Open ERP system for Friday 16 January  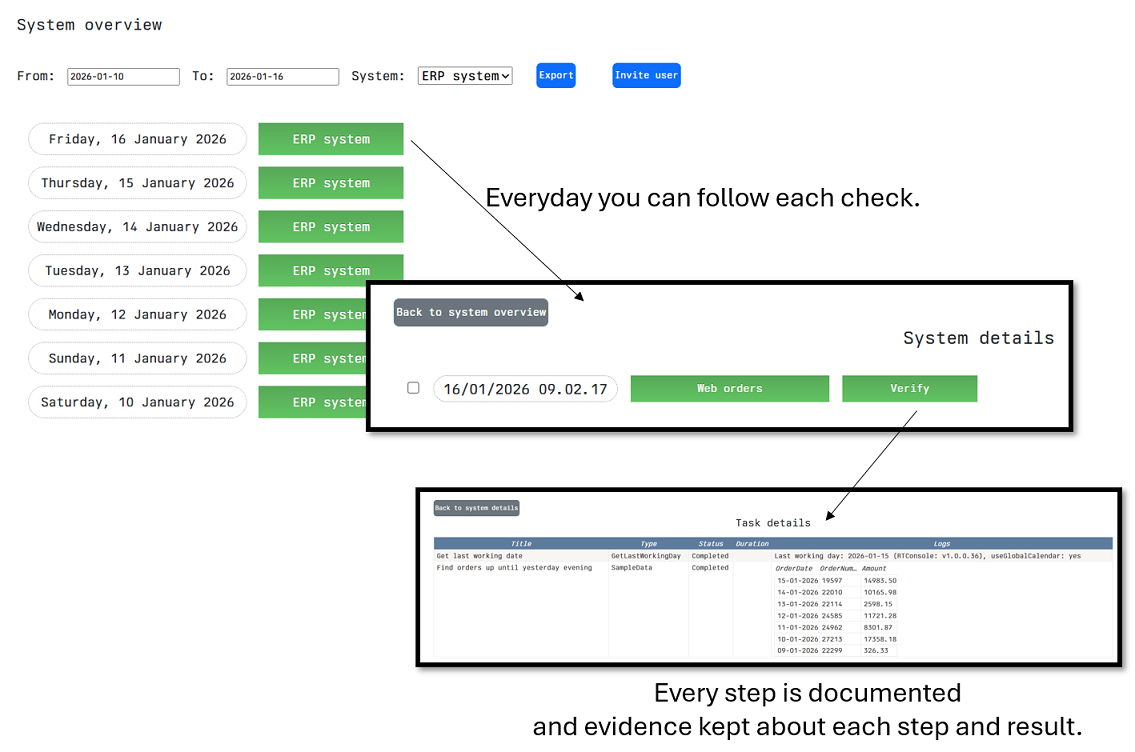[330, 139]
